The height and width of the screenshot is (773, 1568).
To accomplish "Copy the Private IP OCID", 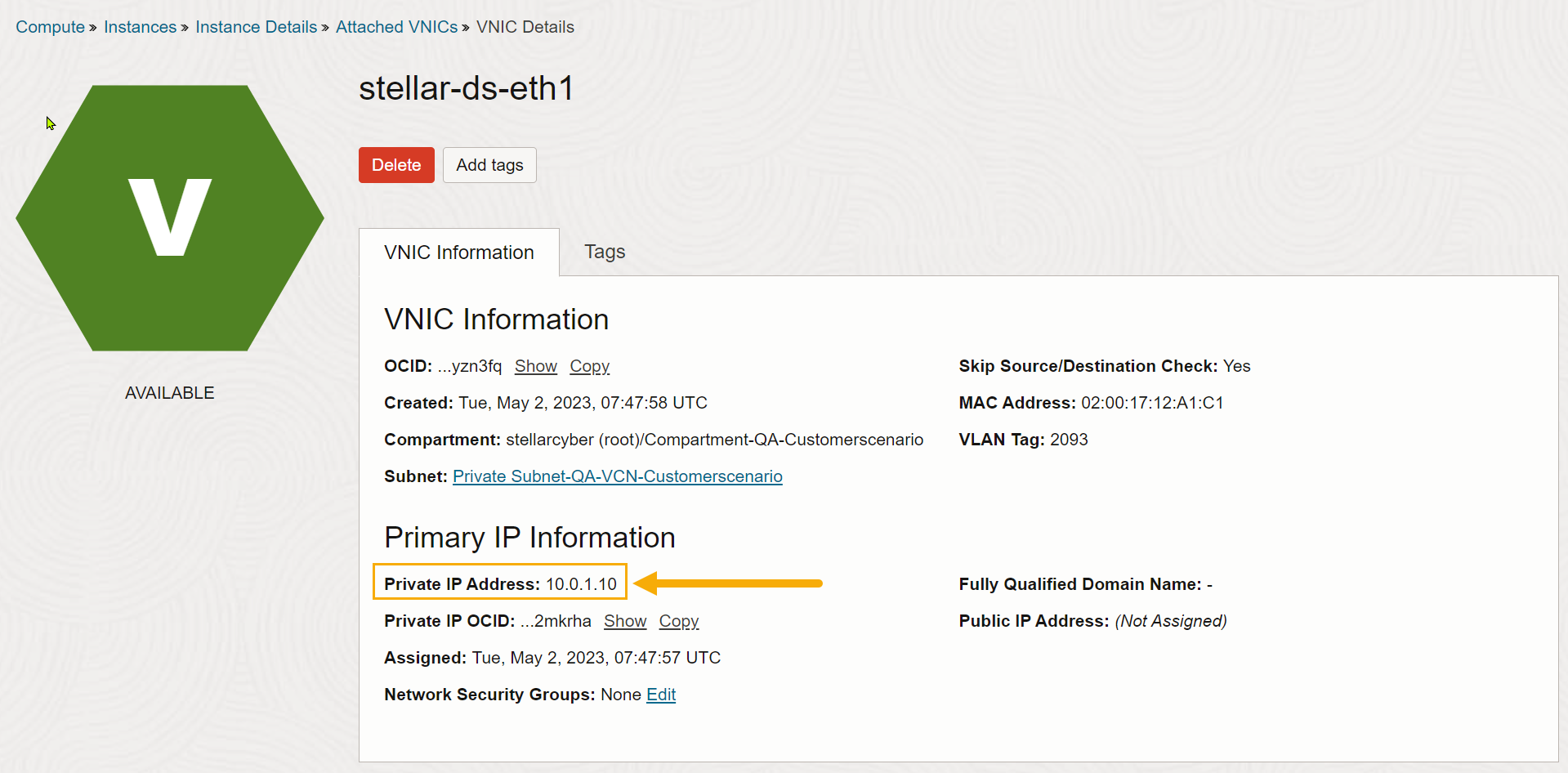I will pyautogui.click(x=678, y=621).
